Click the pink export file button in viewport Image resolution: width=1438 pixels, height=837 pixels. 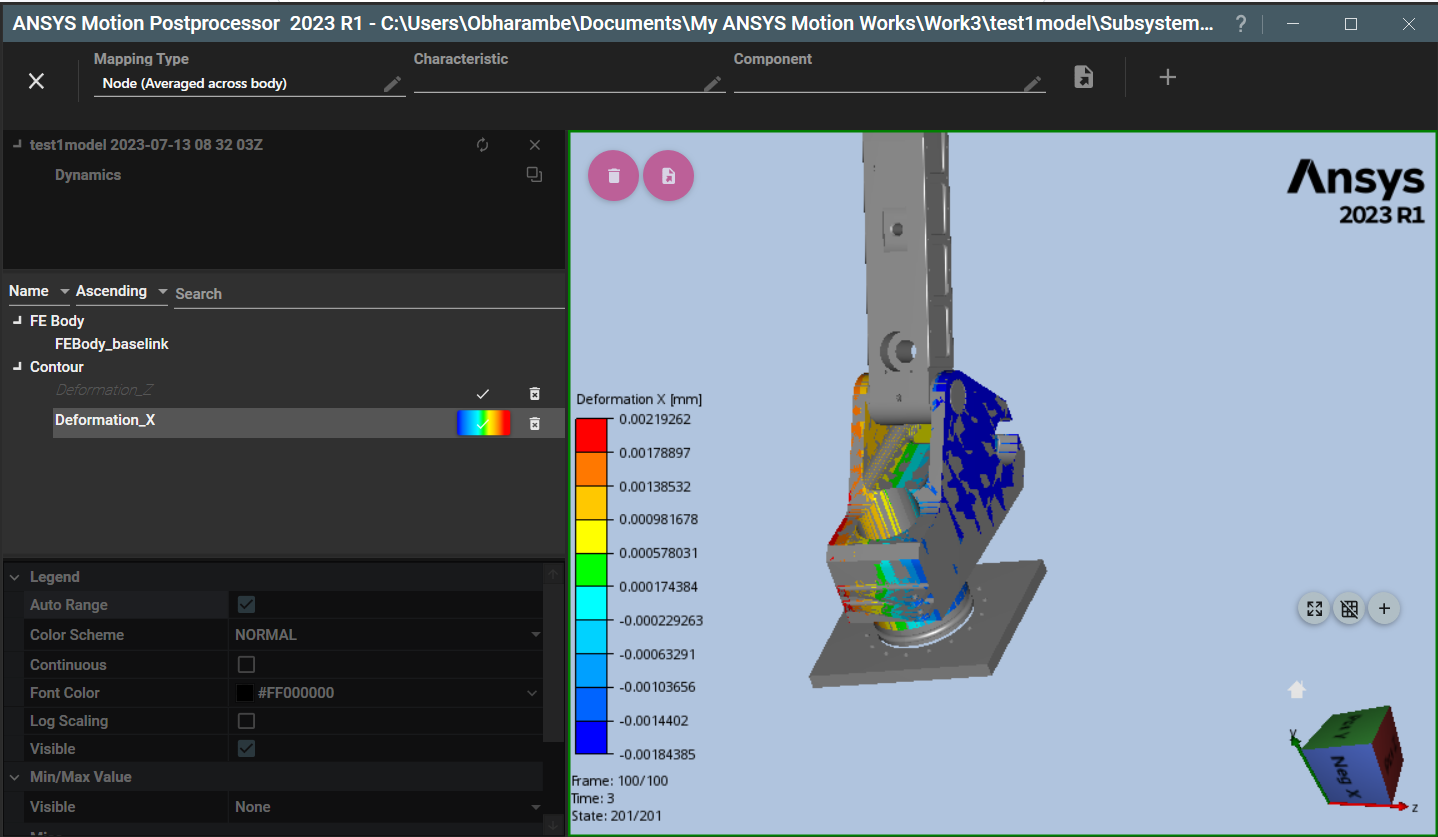[x=668, y=176]
